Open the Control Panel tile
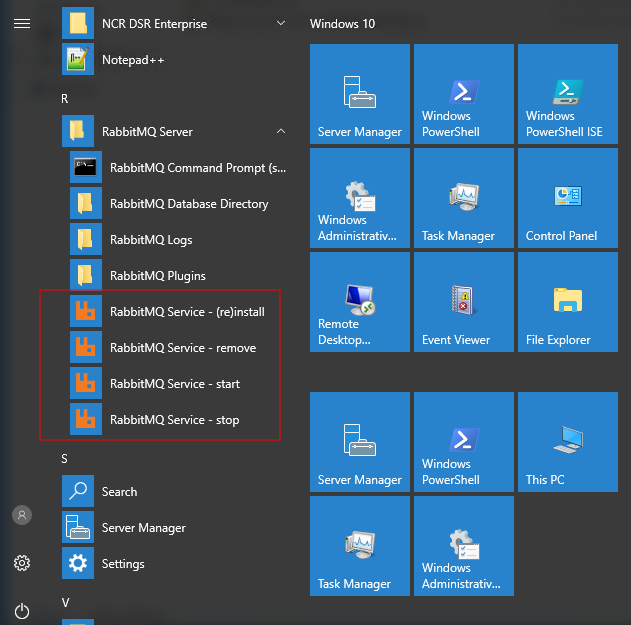 pyautogui.click(x=568, y=198)
